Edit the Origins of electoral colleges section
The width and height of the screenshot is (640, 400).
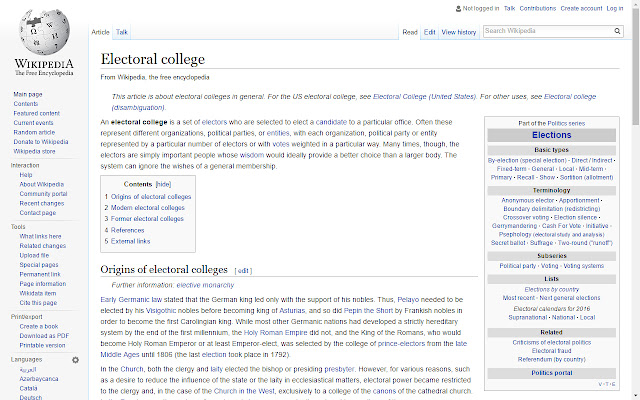(x=243, y=271)
